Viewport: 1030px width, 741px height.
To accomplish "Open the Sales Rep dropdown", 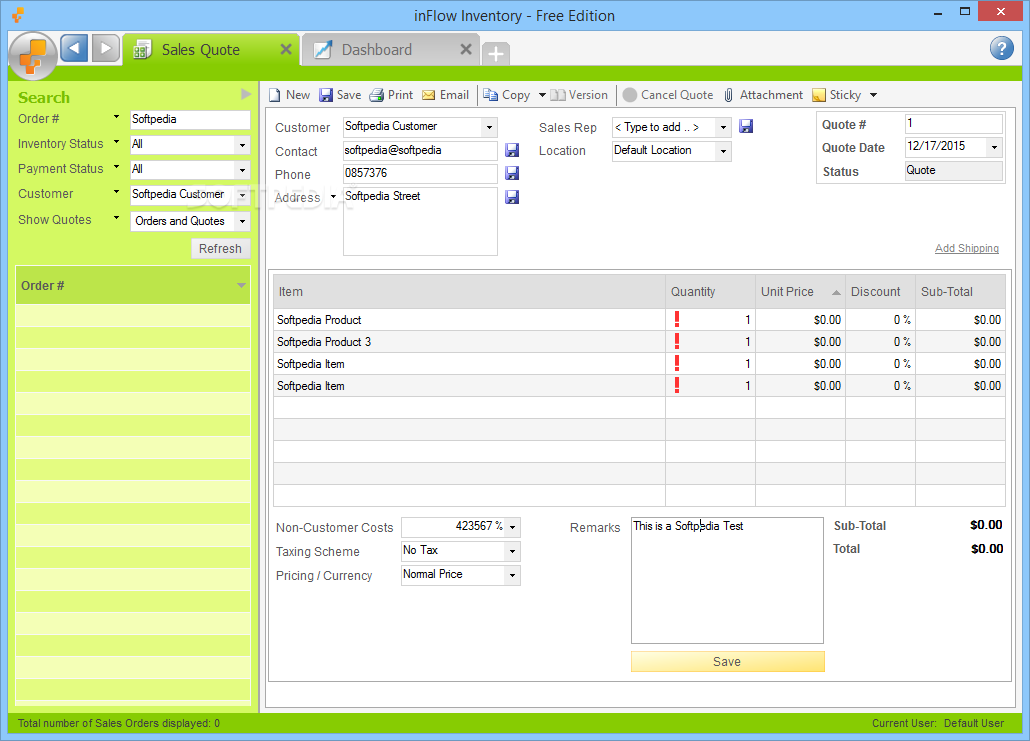I will (723, 127).
